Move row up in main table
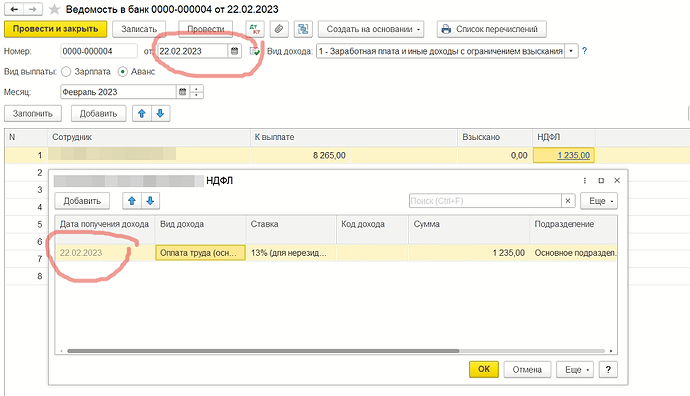690x396 pixels. (142, 114)
